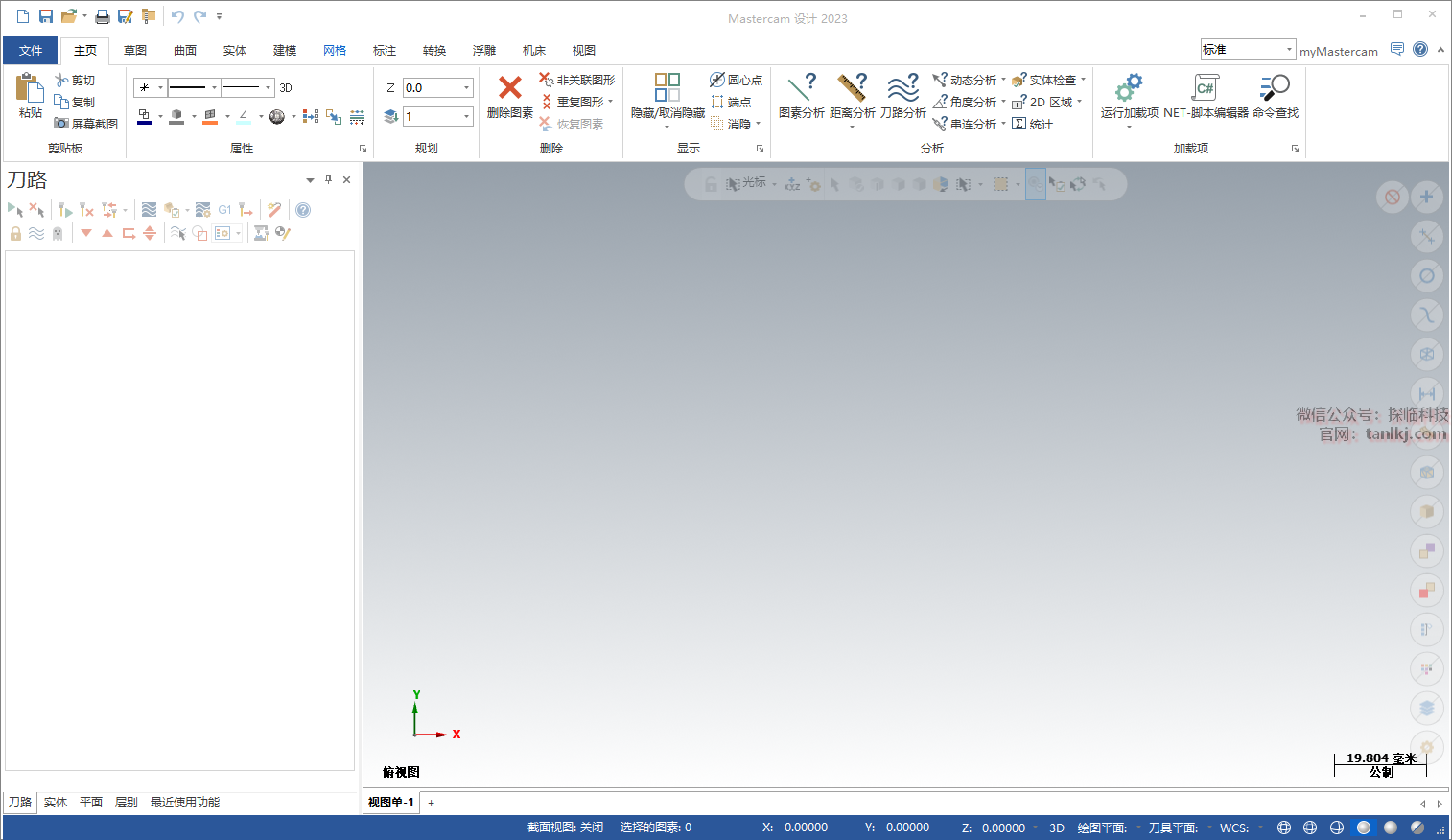Screen dimensions: 1452x840
Task: Click the blue question-mark help icon in 刀路 panel
Action: (x=303, y=210)
